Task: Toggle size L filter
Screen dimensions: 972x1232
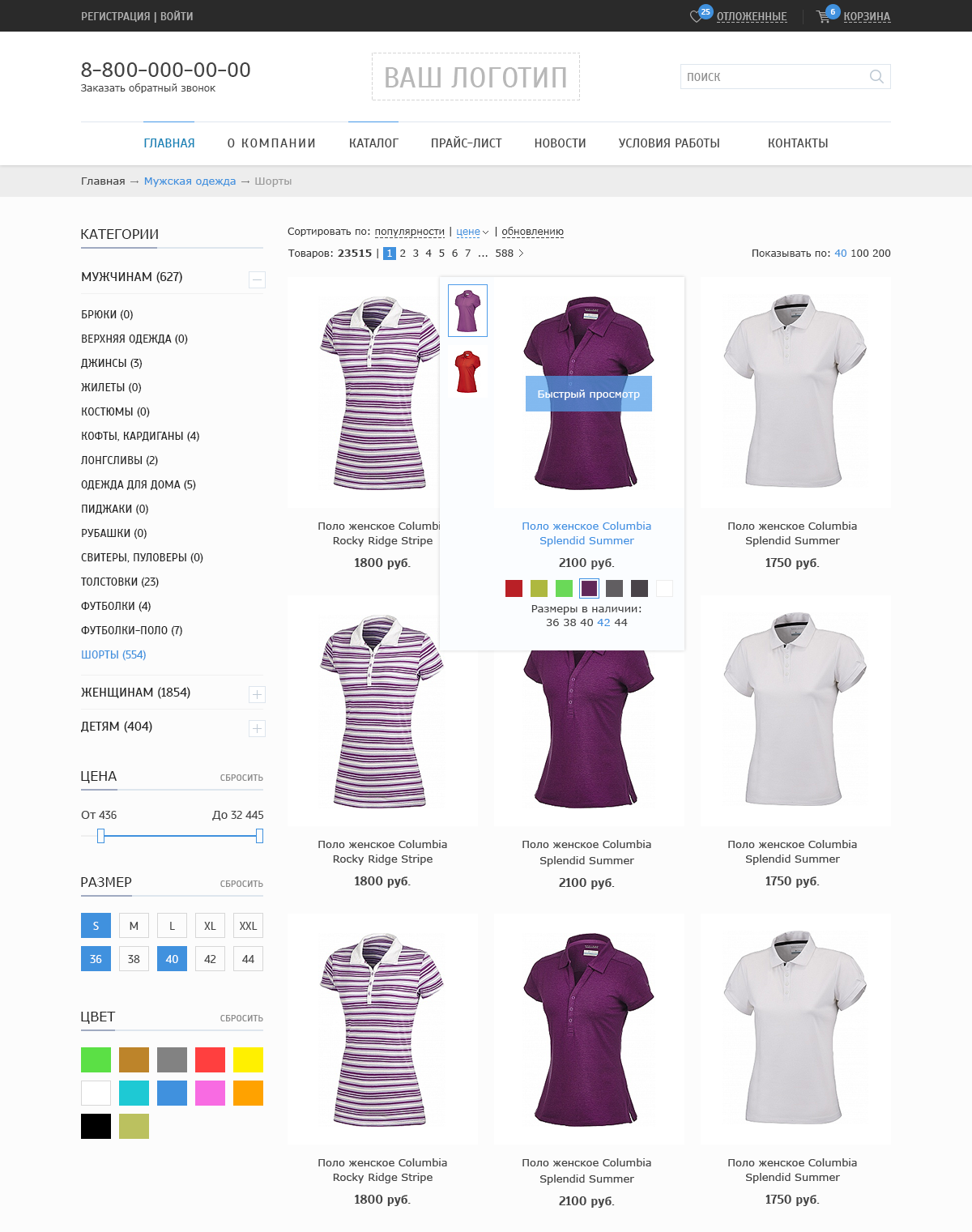Action: [172, 926]
